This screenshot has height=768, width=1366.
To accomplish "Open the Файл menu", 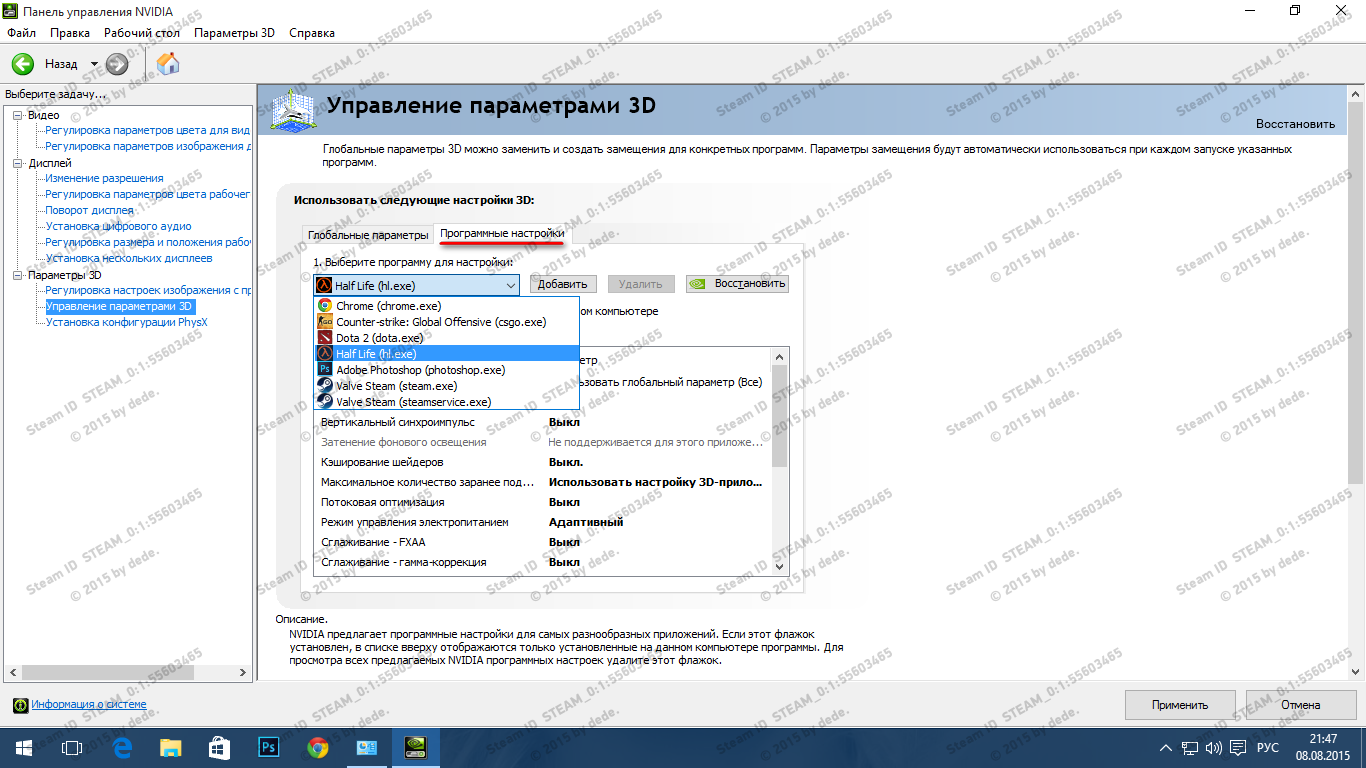I will coord(21,33).
